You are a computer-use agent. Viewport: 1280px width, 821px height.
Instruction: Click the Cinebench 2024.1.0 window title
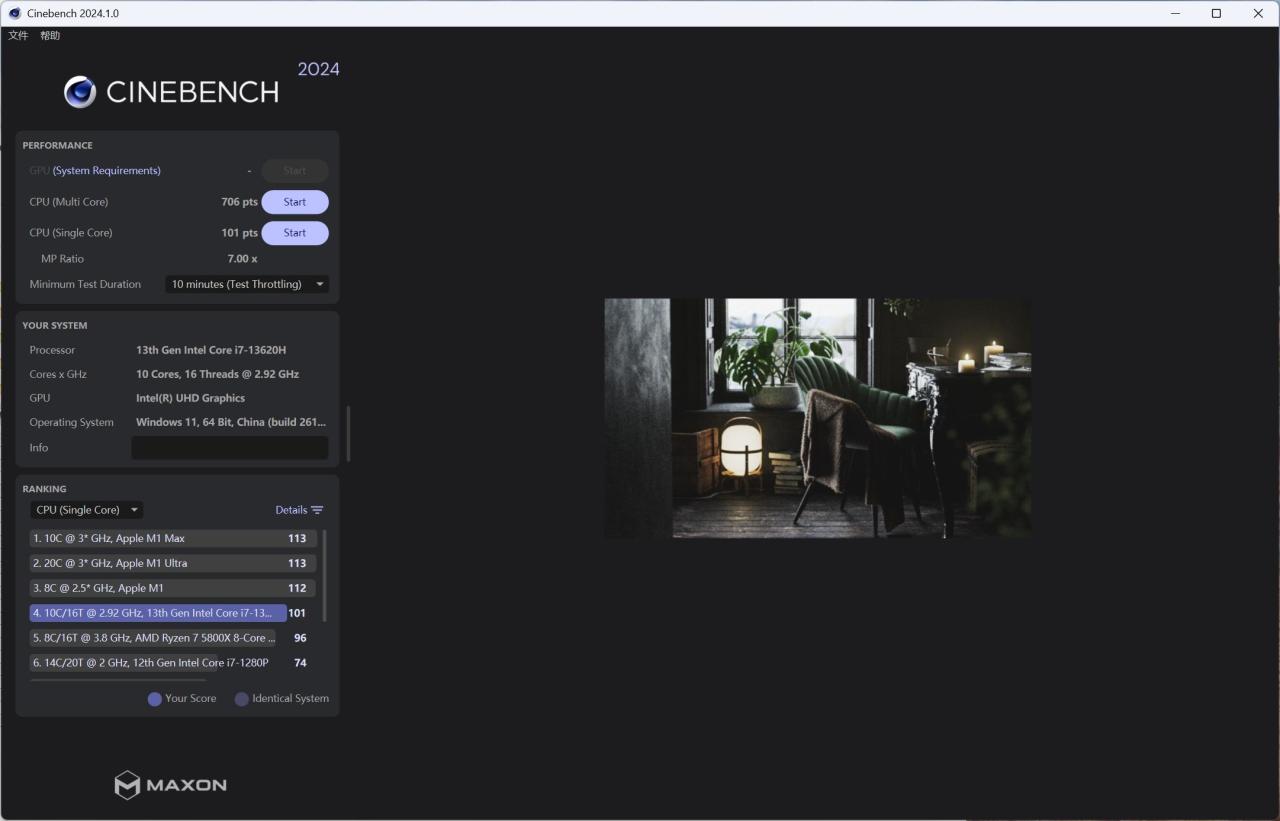[x=73, y=13]
